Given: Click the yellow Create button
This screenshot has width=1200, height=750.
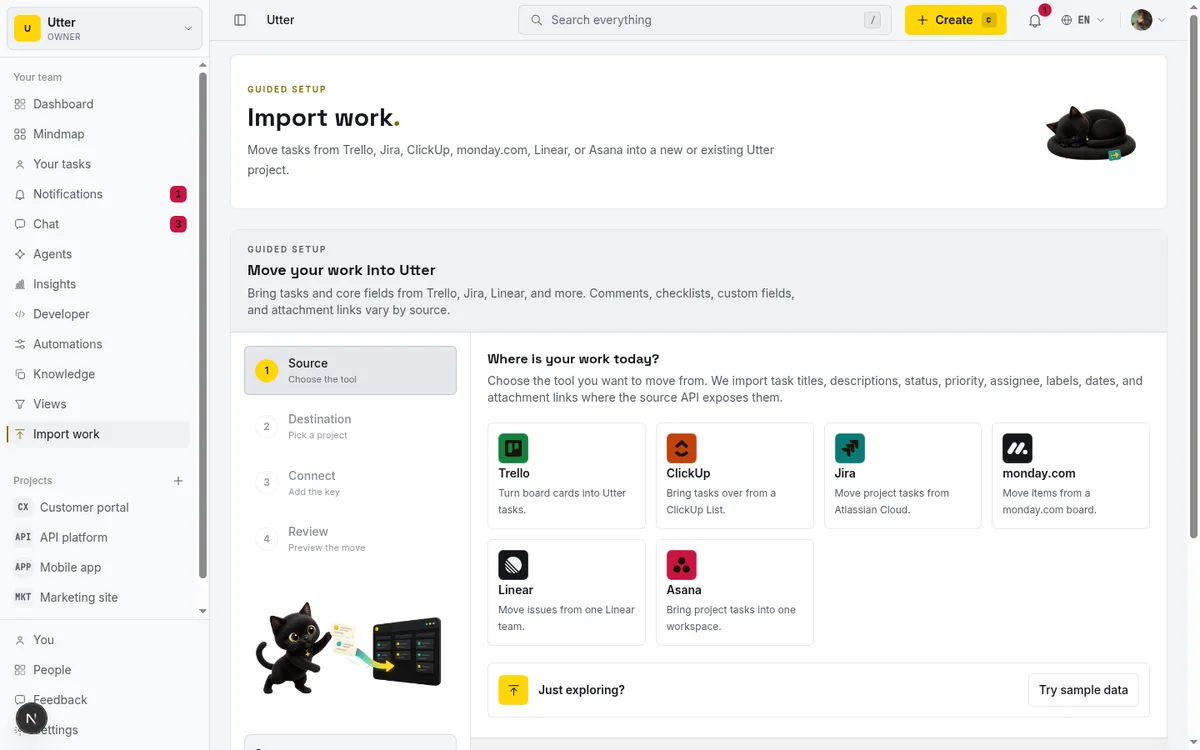Looking at the screenshot, I should point(955,20).
